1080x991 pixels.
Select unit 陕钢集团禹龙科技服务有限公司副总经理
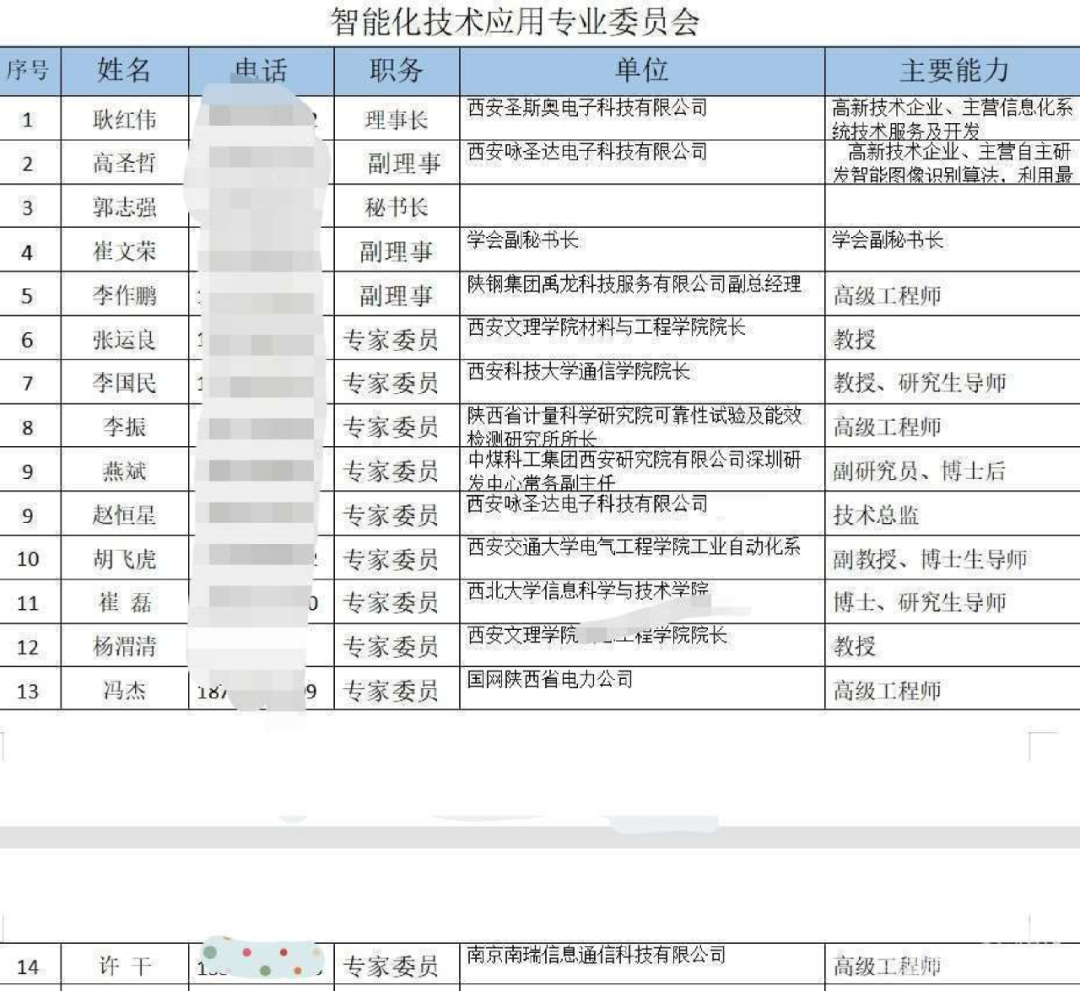point(634,284)
